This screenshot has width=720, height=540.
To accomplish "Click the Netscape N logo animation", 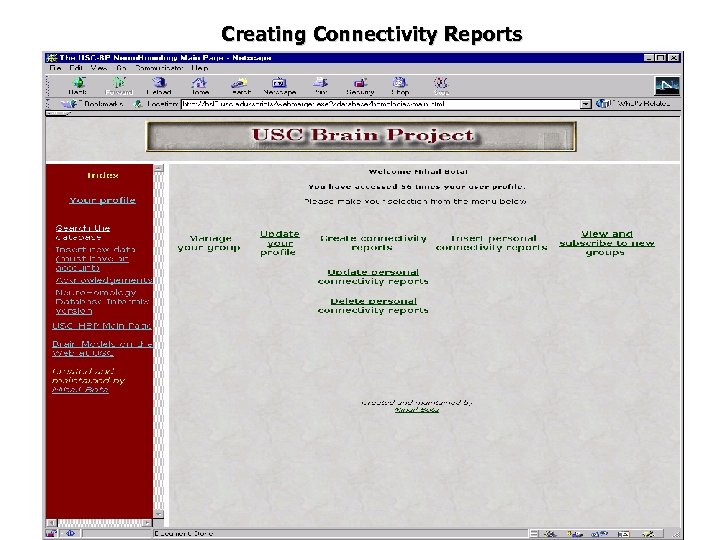I will pyautogui.click(x=667, y=86).
